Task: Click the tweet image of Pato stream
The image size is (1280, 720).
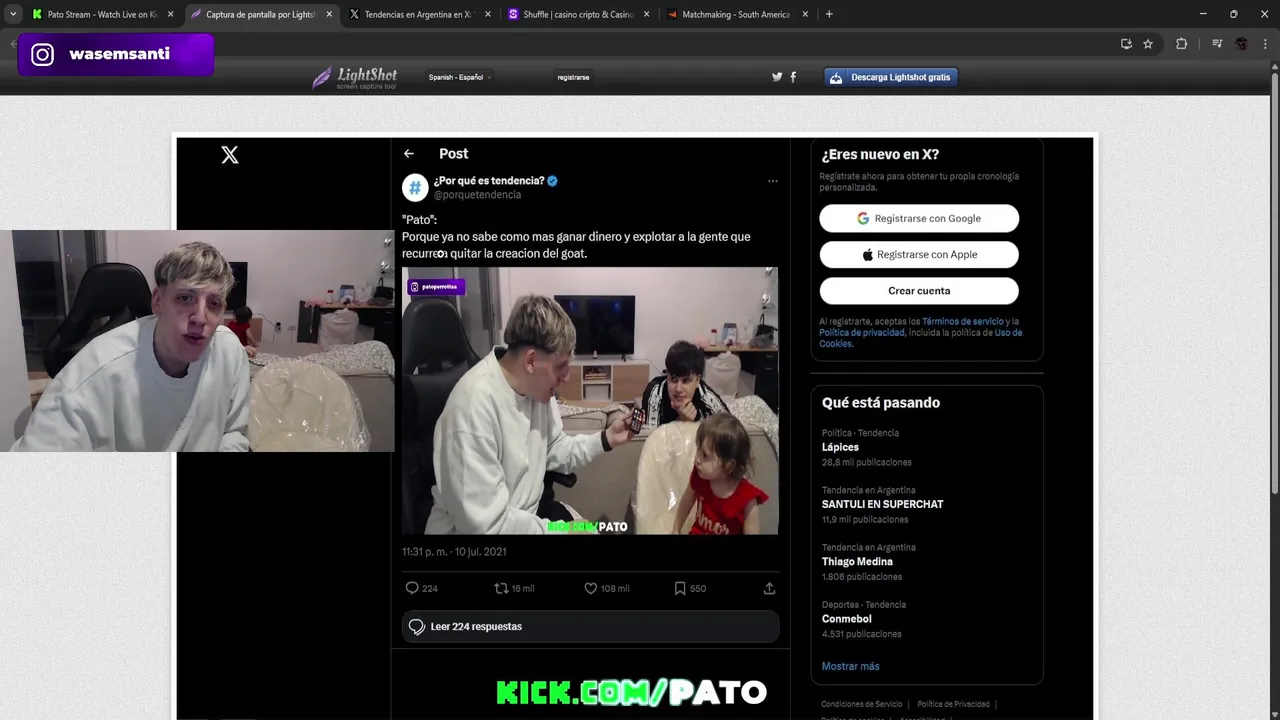Action: point(590,400)
